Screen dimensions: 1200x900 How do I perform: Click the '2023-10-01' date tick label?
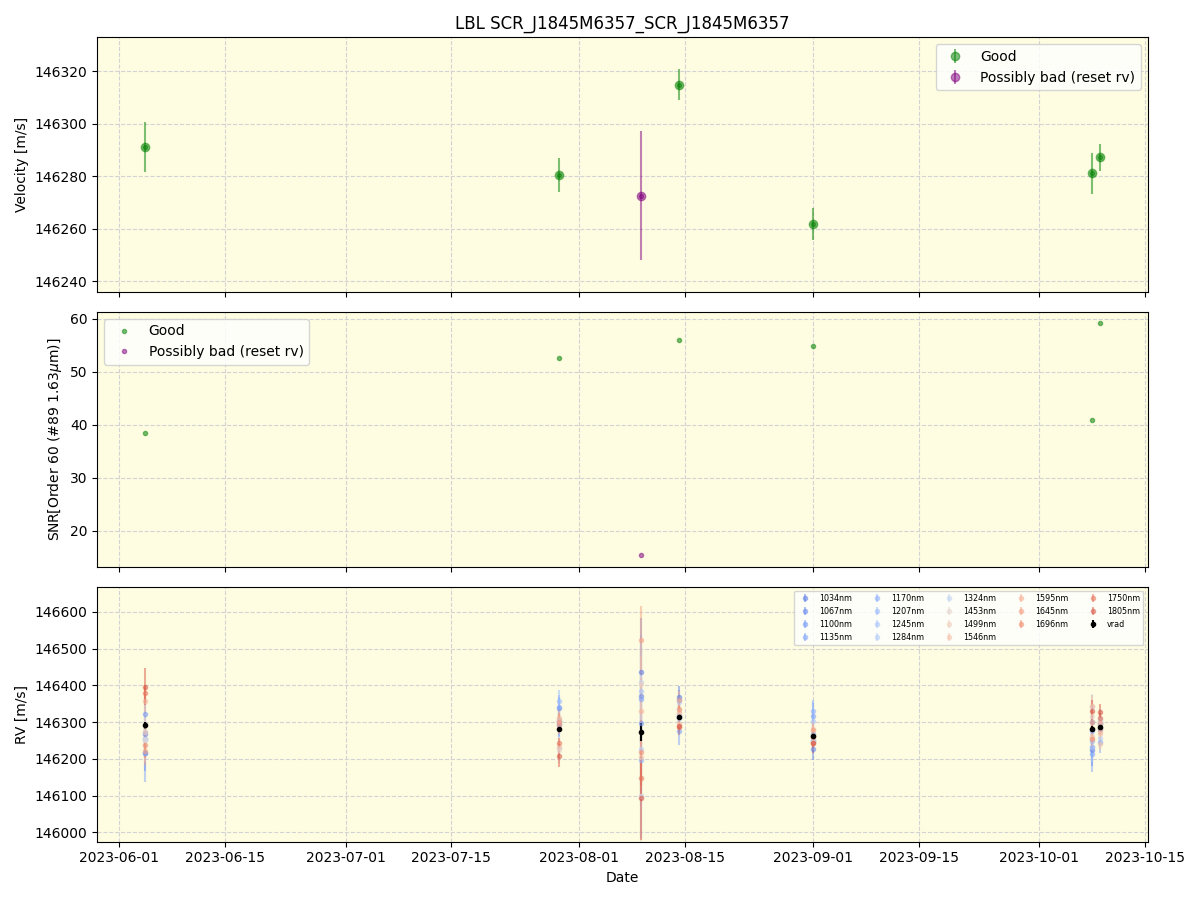pos(1040,857)
